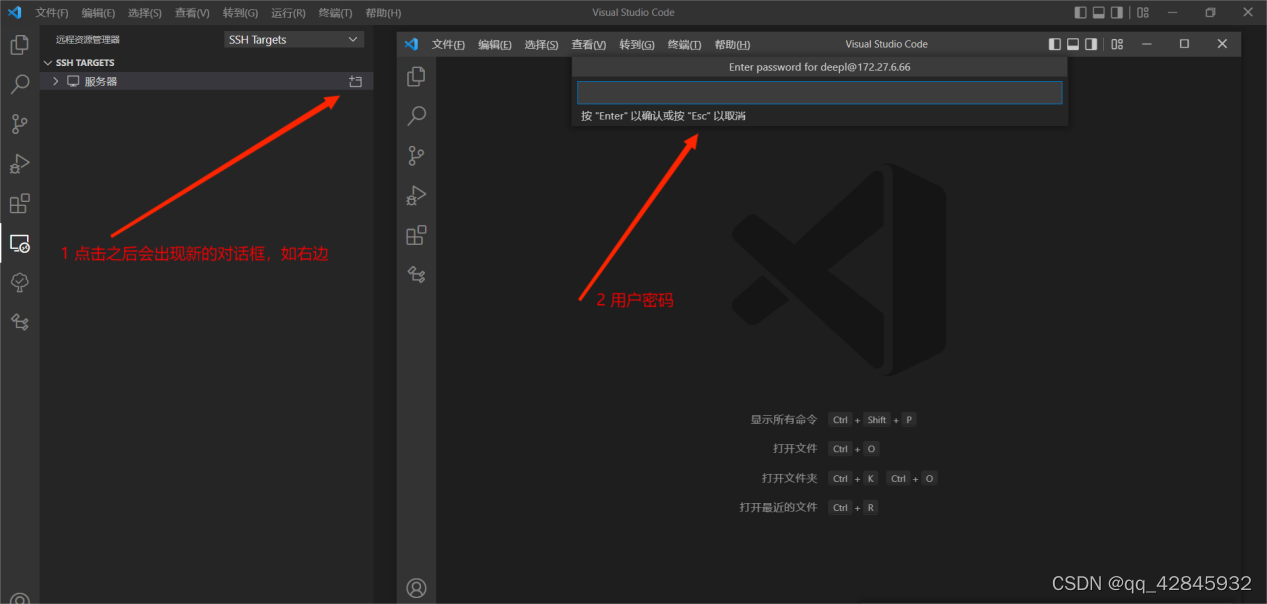Open Run and Debug in the left window's activity bar
Image resolution: width=1267 pixels, height=604 pixels.
click(x=19, y=164)
